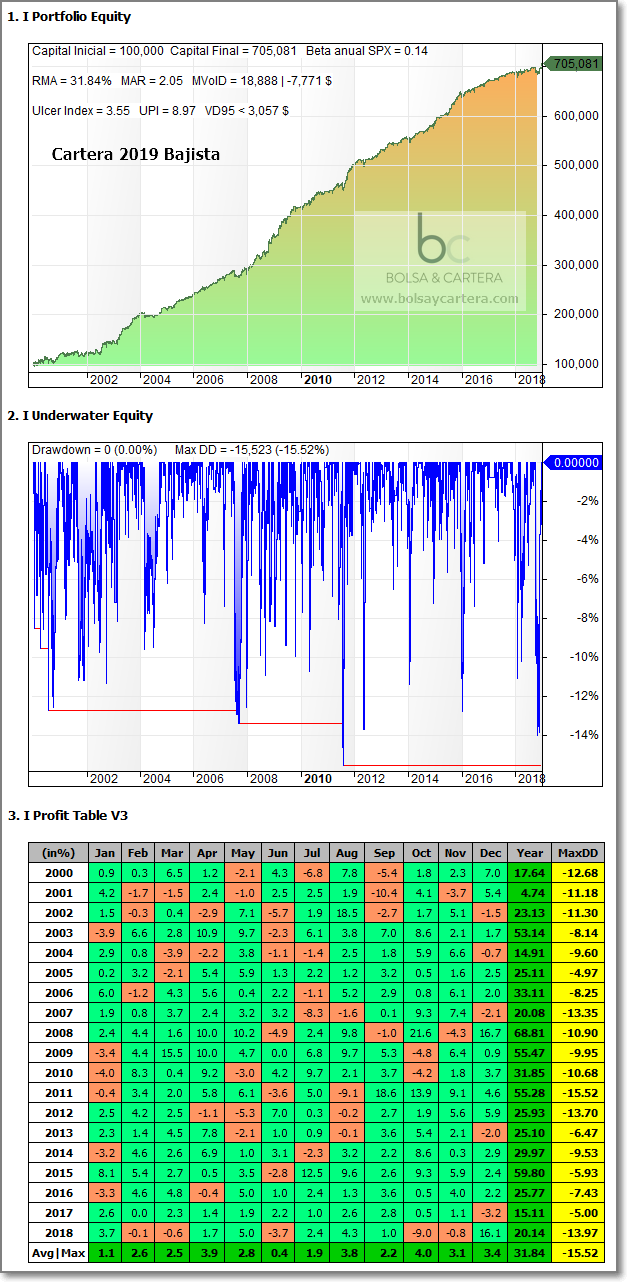Click the "Beta anual SPX = 0.14" text
The height and width of the screenshot is (1282, 627).
tap(367, 50)
